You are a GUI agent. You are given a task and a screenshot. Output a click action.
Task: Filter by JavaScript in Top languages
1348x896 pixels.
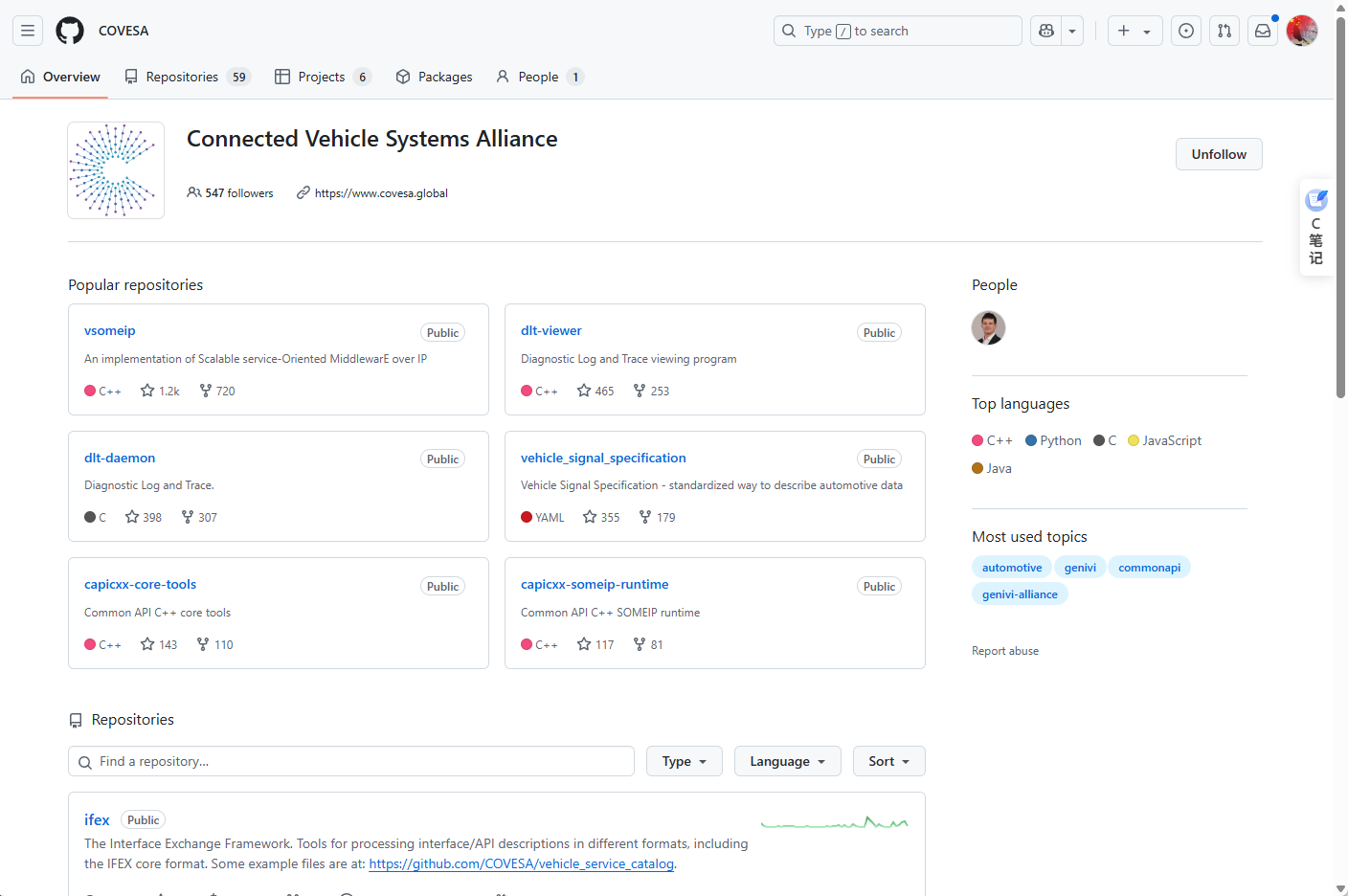tap(1164, 440)
